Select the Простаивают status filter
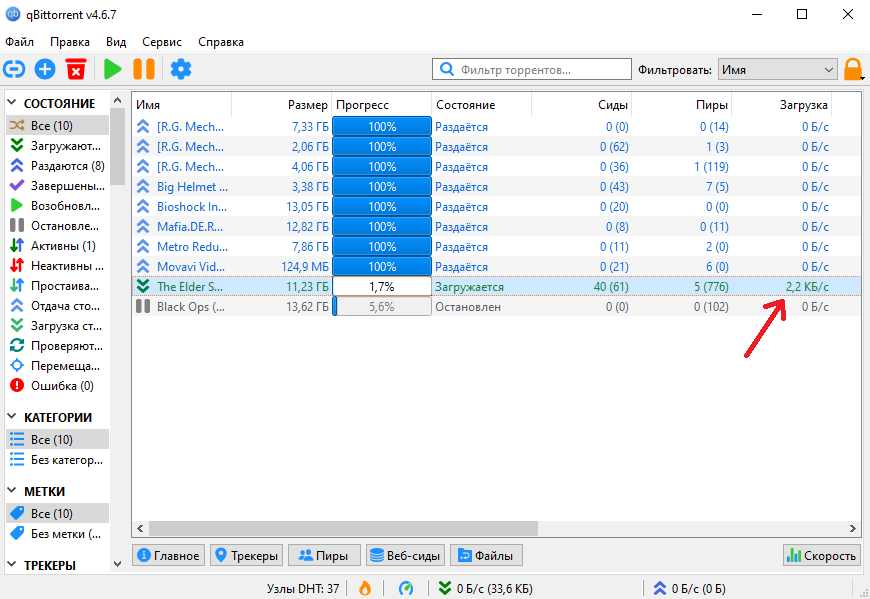Screen dimensions: 870x599 pos(58,286)
